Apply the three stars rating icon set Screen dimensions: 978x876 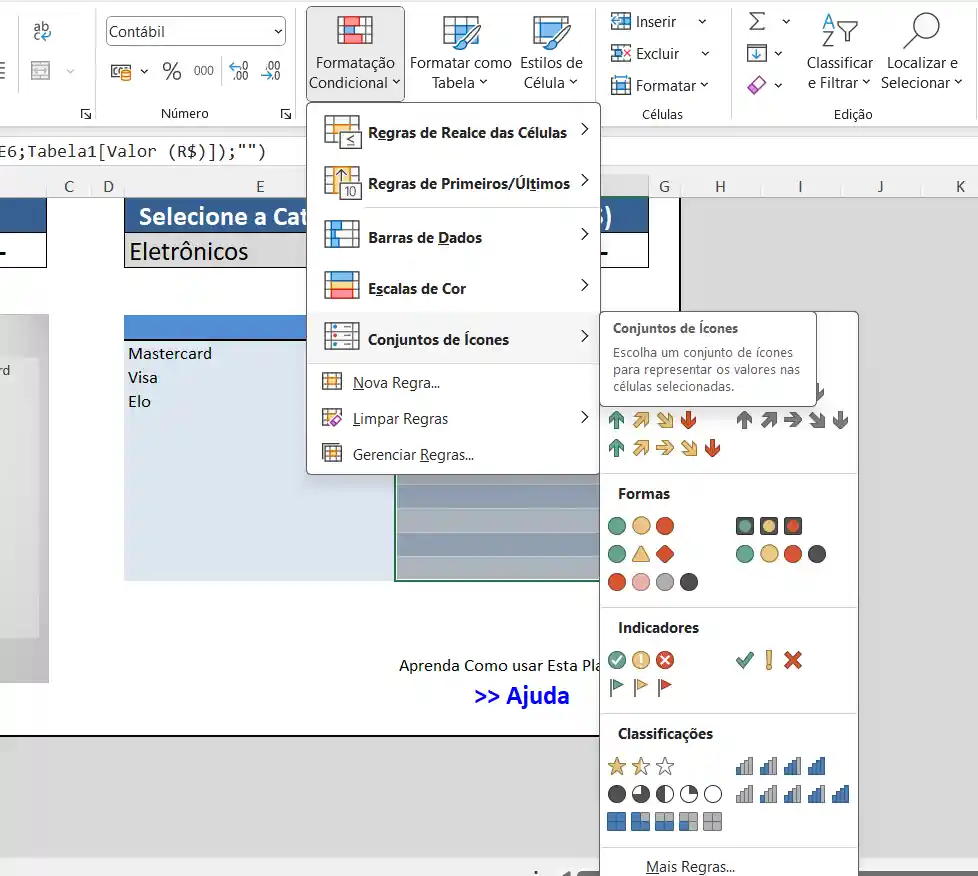tap(640, 767)
